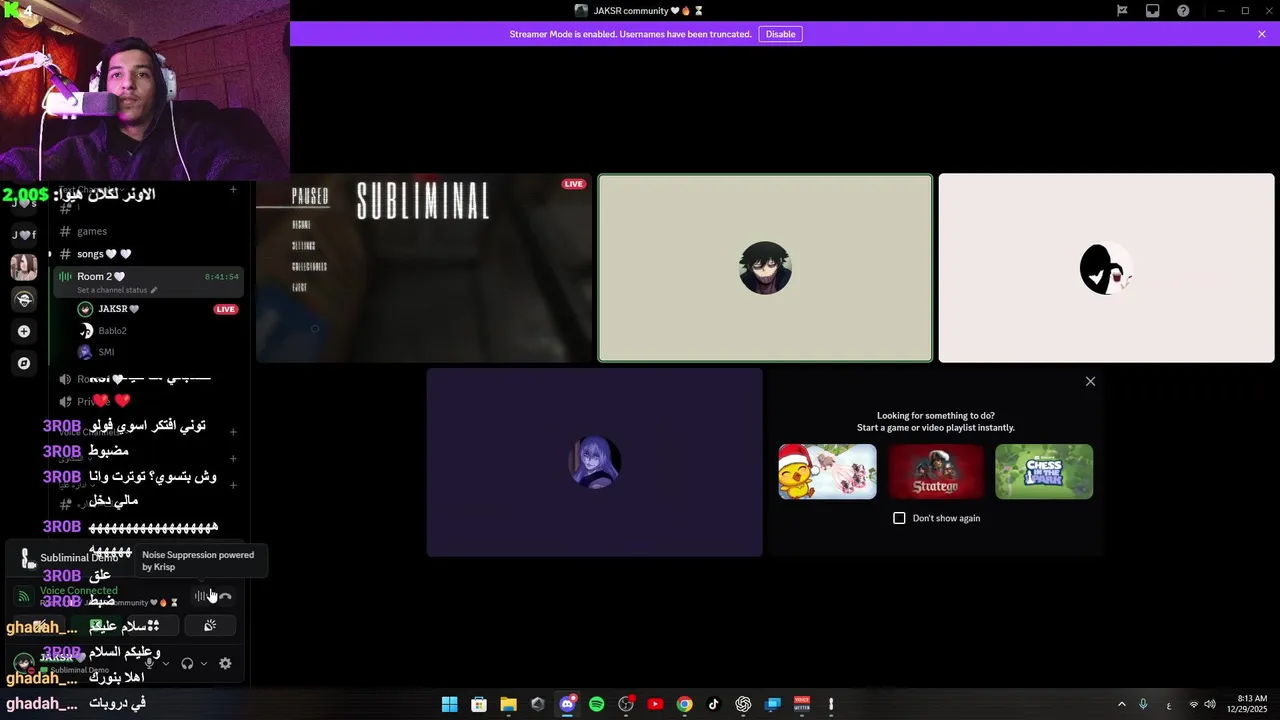
Task: Open Windows Start menu
Action: tap(450, 704)
